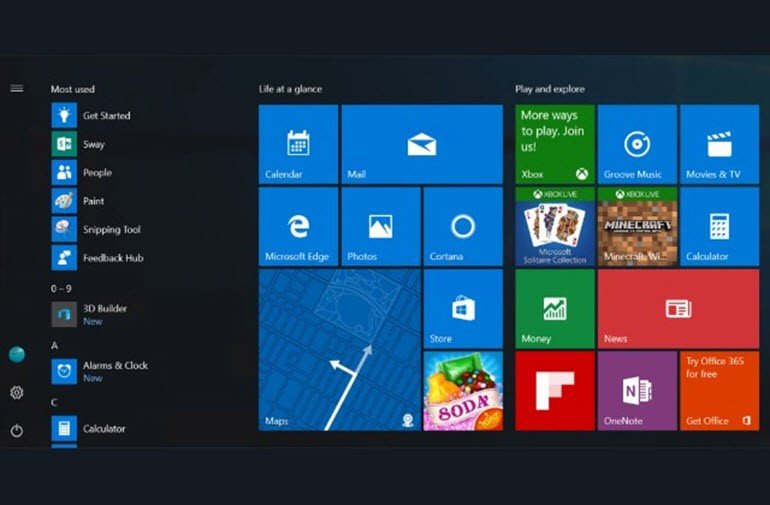This screenshot has width=770, height=505.
Task: Open Settings gear in Start sidebar
Action: (x=17, y=393)
